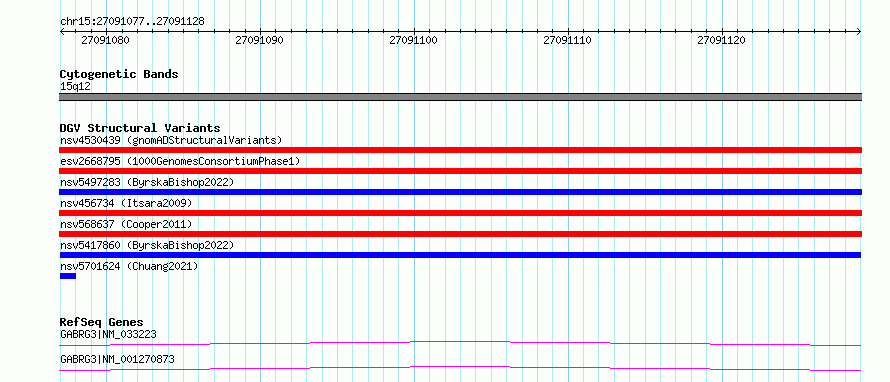Select the magenta line under GABRG3|NM_001270873
890x382 pixels.
[460, 368]
